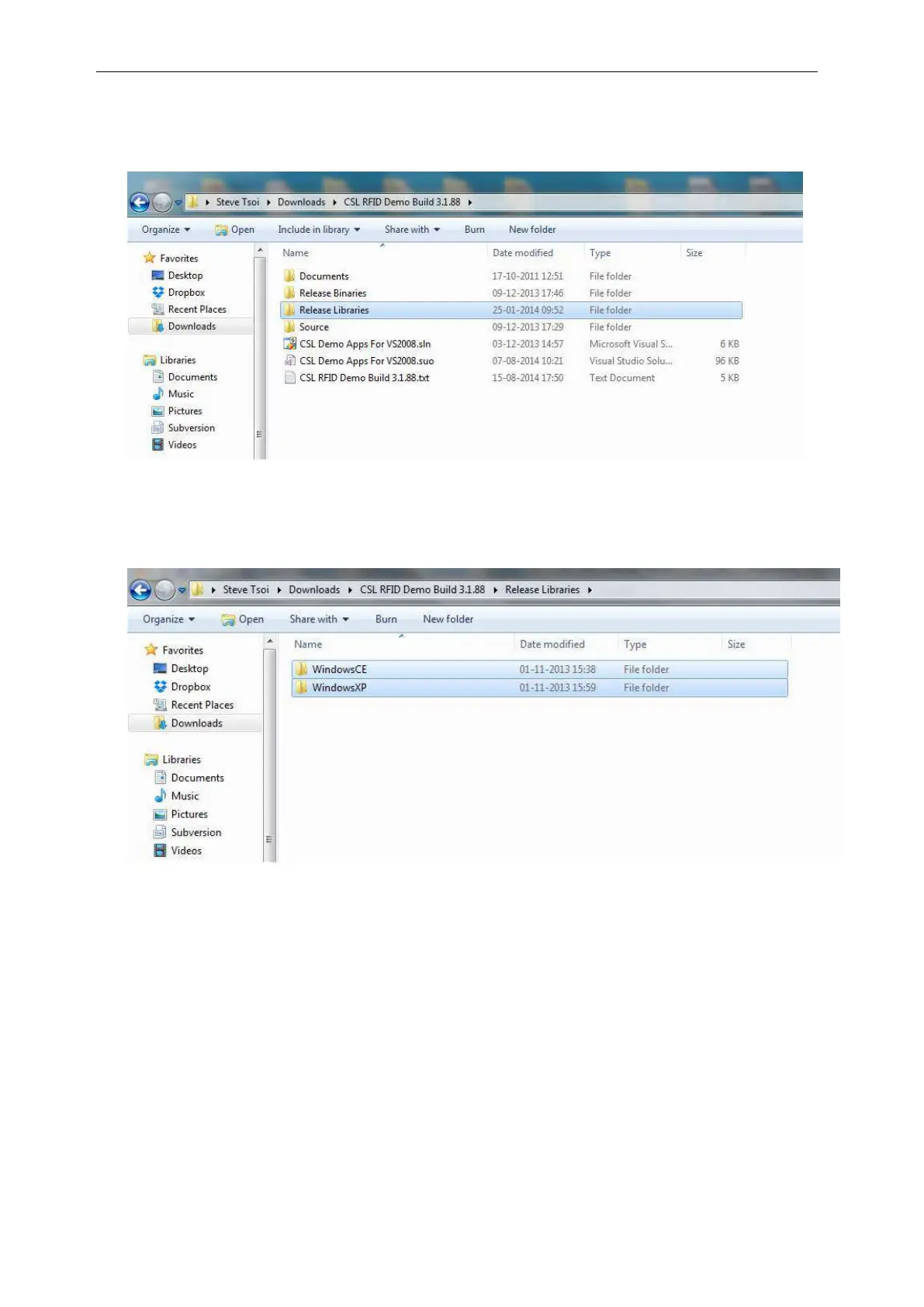Viewport: 924px width, 1307px height.
Task: Open Organize menu in bottom window
Action: coord(168,619)
